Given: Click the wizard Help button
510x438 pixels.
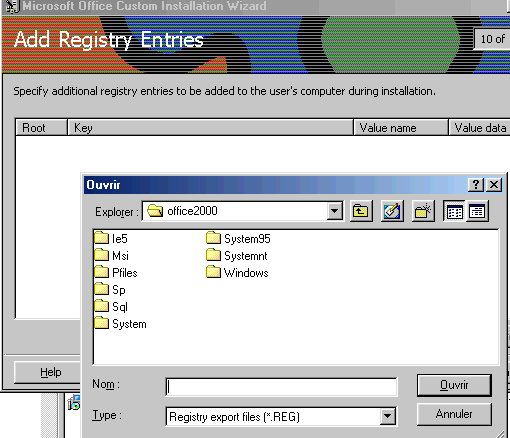Looking at the screenshot, I should (47, 372).
